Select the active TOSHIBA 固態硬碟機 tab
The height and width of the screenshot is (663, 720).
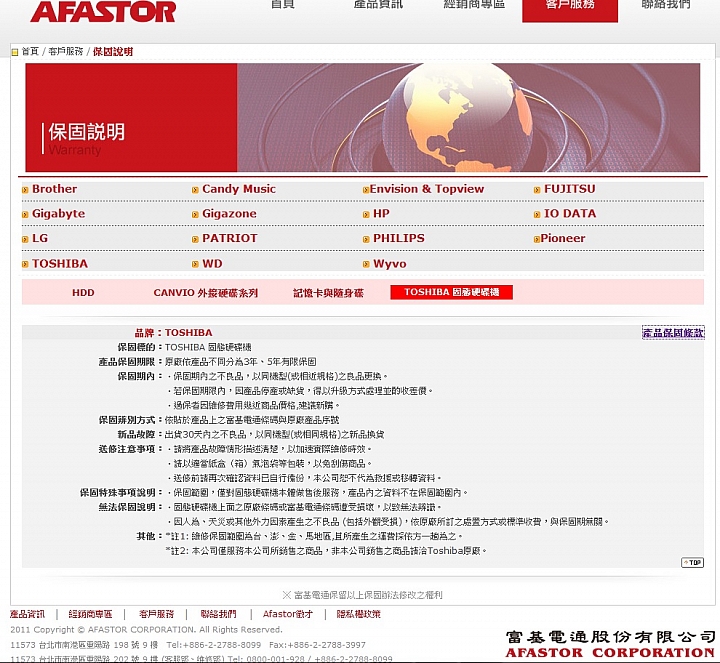(x=451, y=292)
